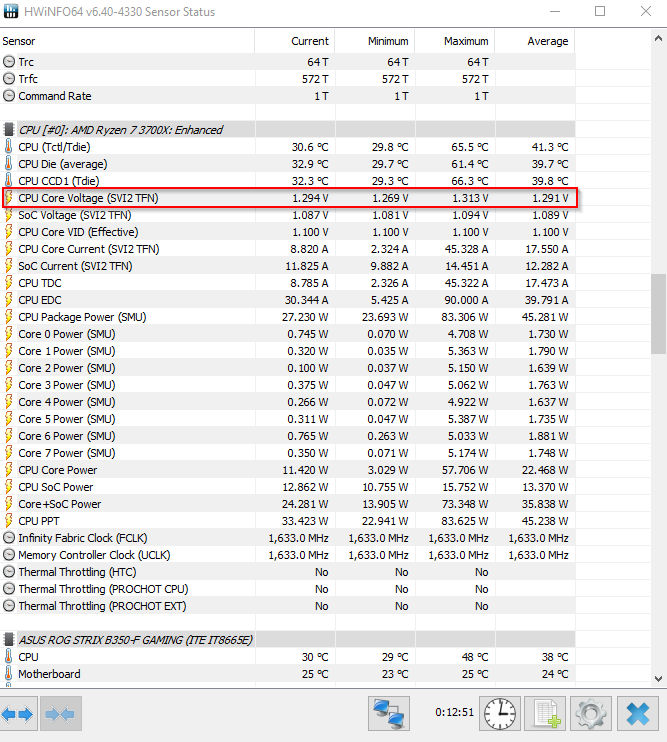Click the lightning icon for CPU EDC
This screenshot has height=742, width=667.
pyautogui.click(x=9, y=300)
